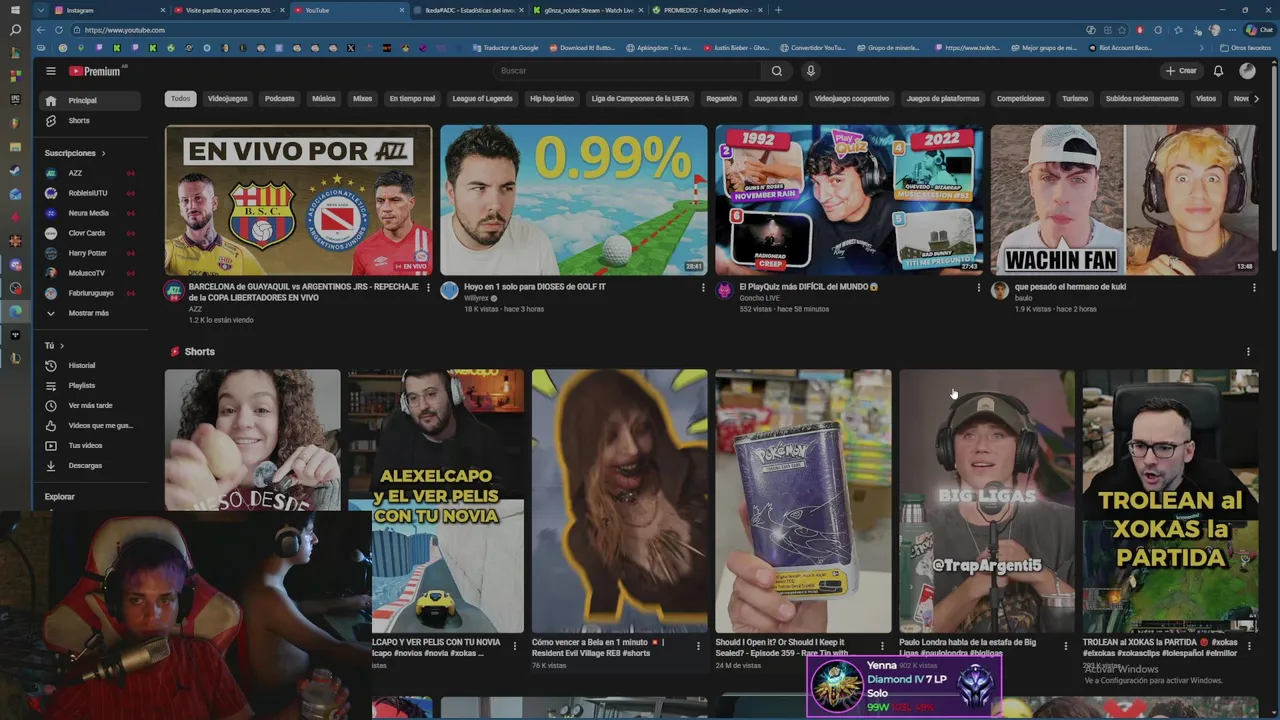The image size is (1280, 720).
Task: Open Tus videos in sidebar
Action: (x=89, y=445)
